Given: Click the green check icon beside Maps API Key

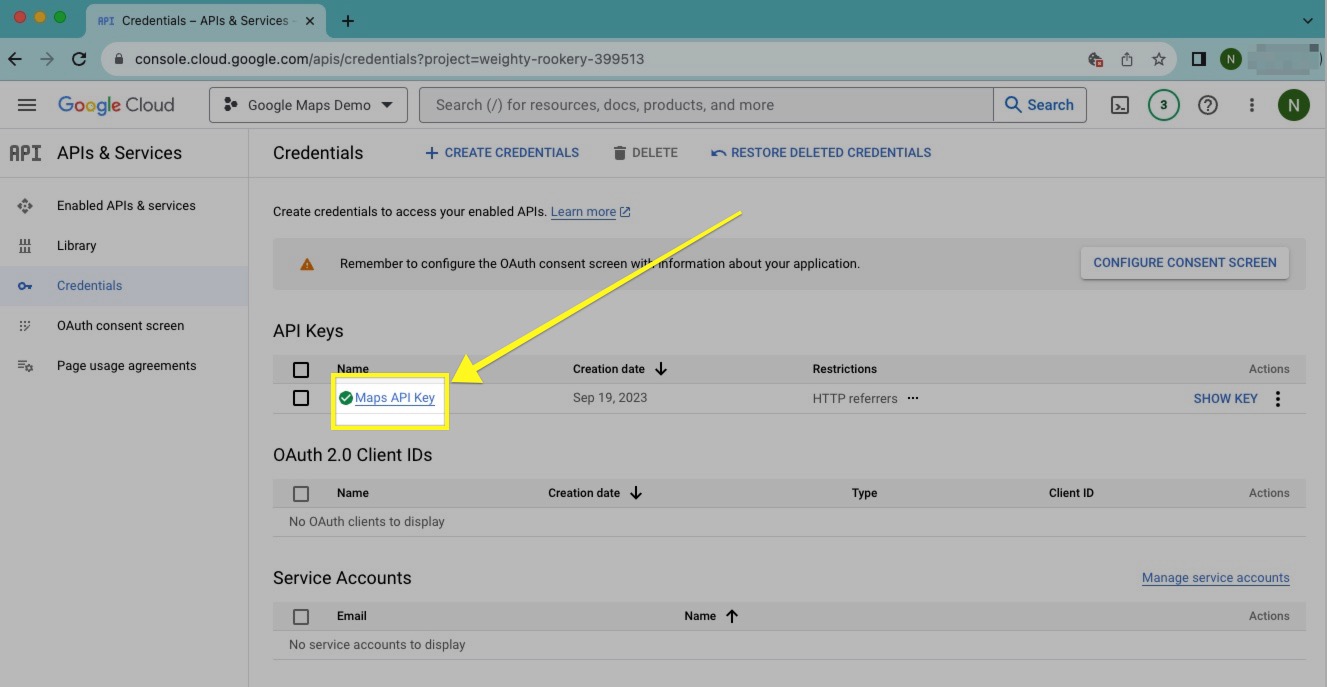Looking at the screenshot, I should (x=346, y=398).
